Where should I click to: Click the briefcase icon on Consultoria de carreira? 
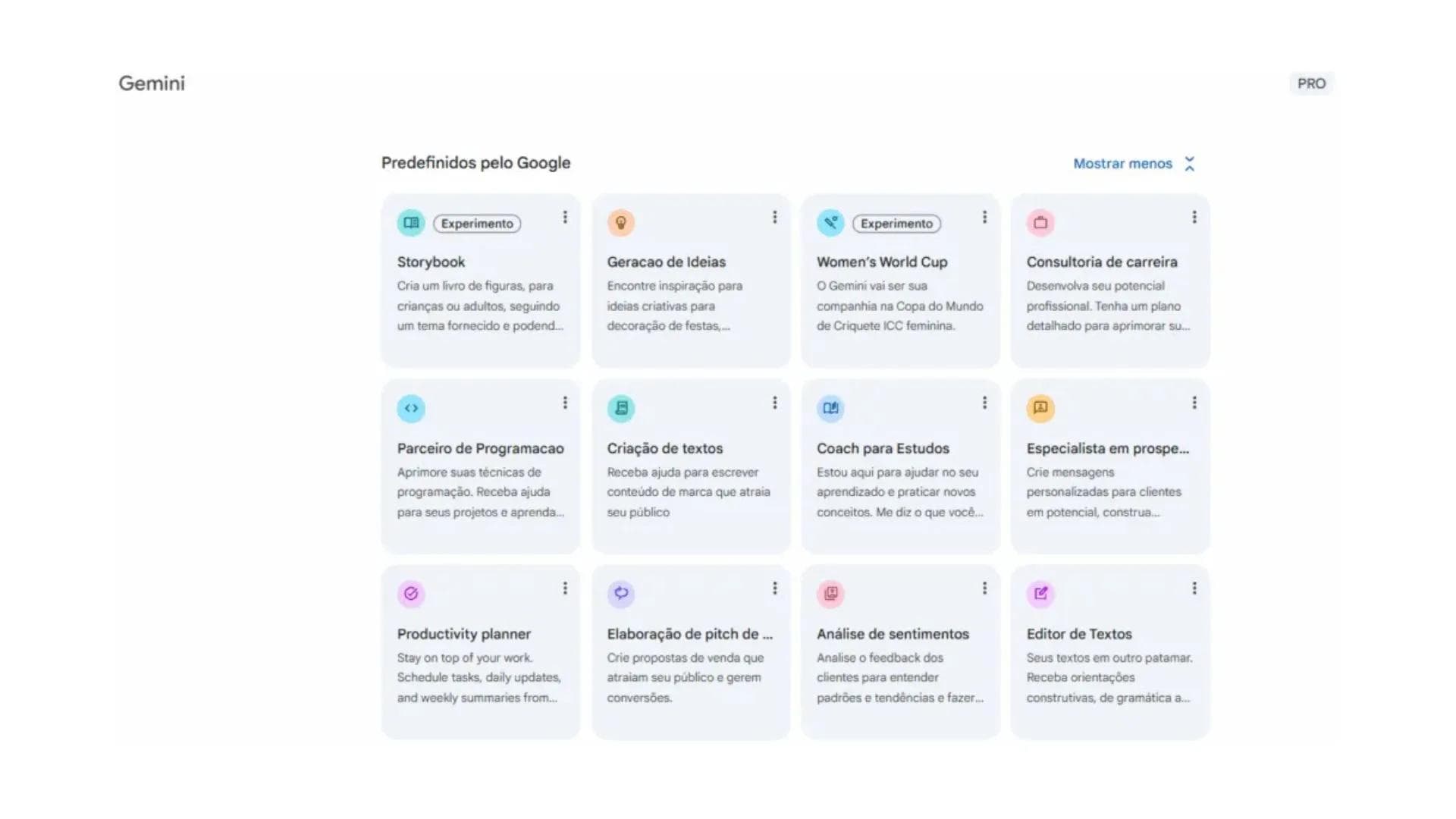point(1040,222)
